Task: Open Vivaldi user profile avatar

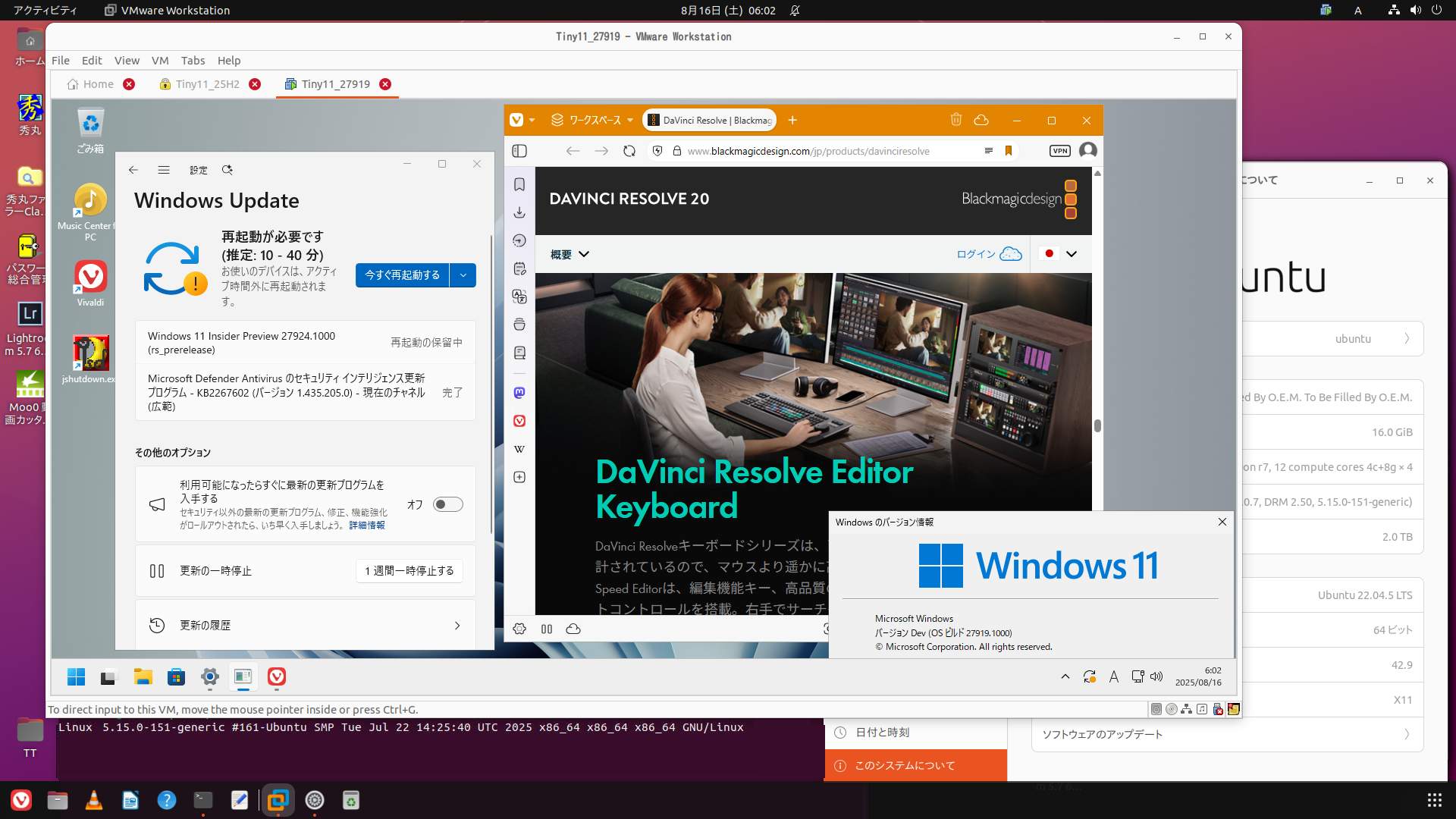Action: 1088,150
